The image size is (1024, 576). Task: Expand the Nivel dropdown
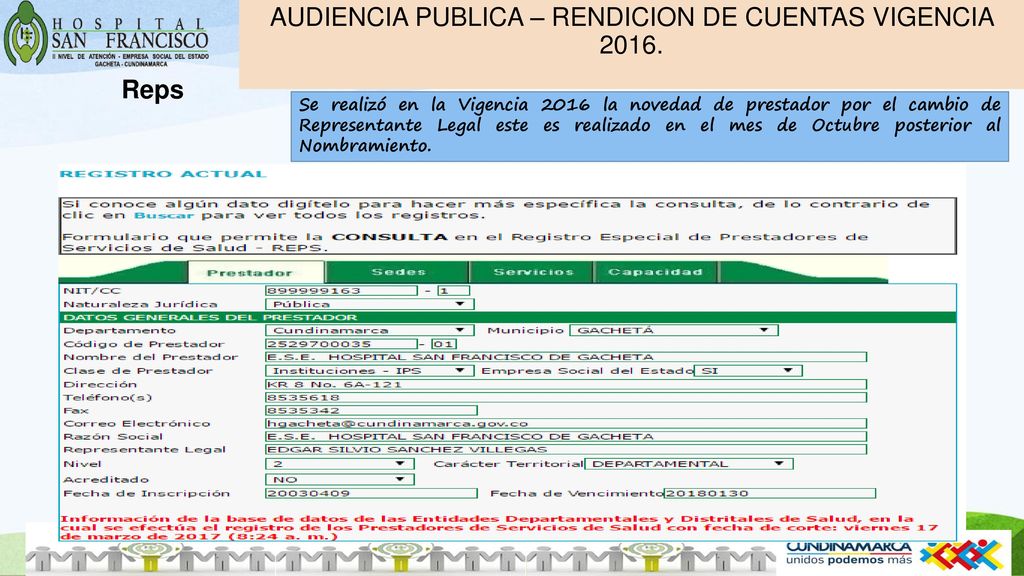[340, 464]
